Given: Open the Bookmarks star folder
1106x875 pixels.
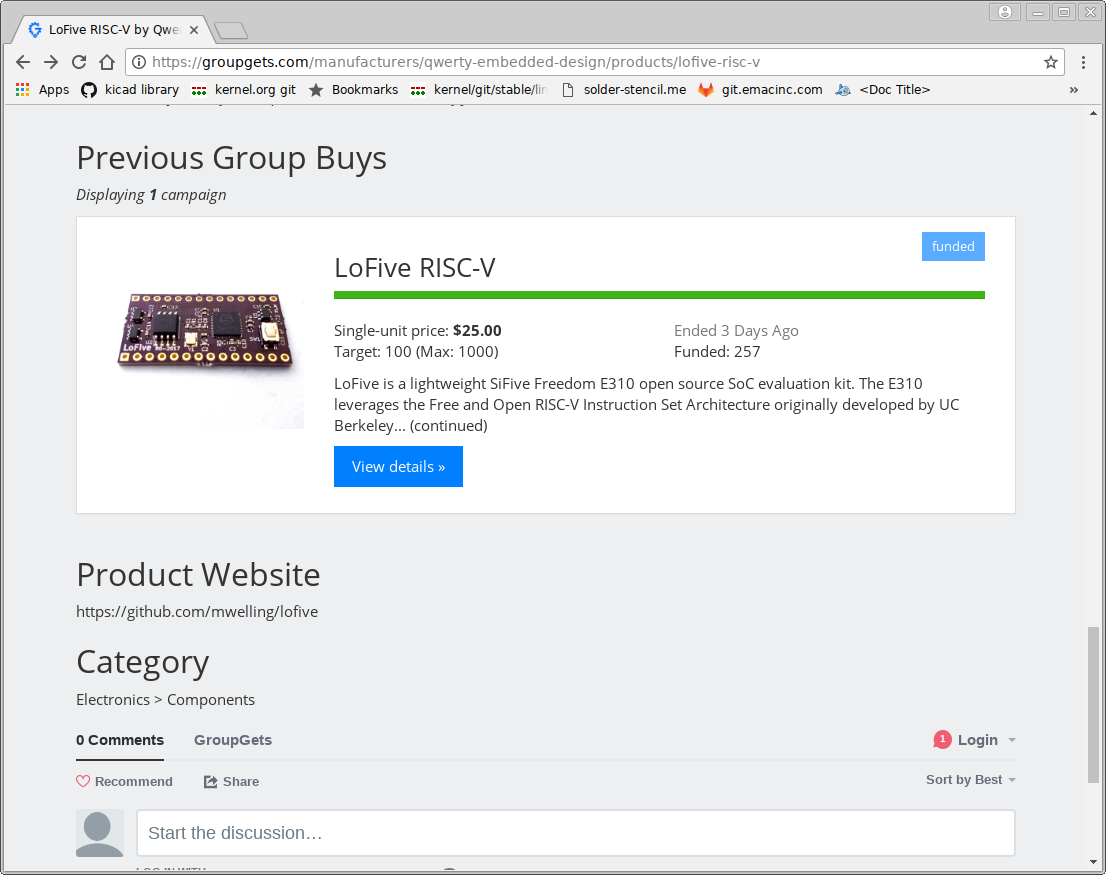Looking at the screenshot, I should tap(353, 90).
